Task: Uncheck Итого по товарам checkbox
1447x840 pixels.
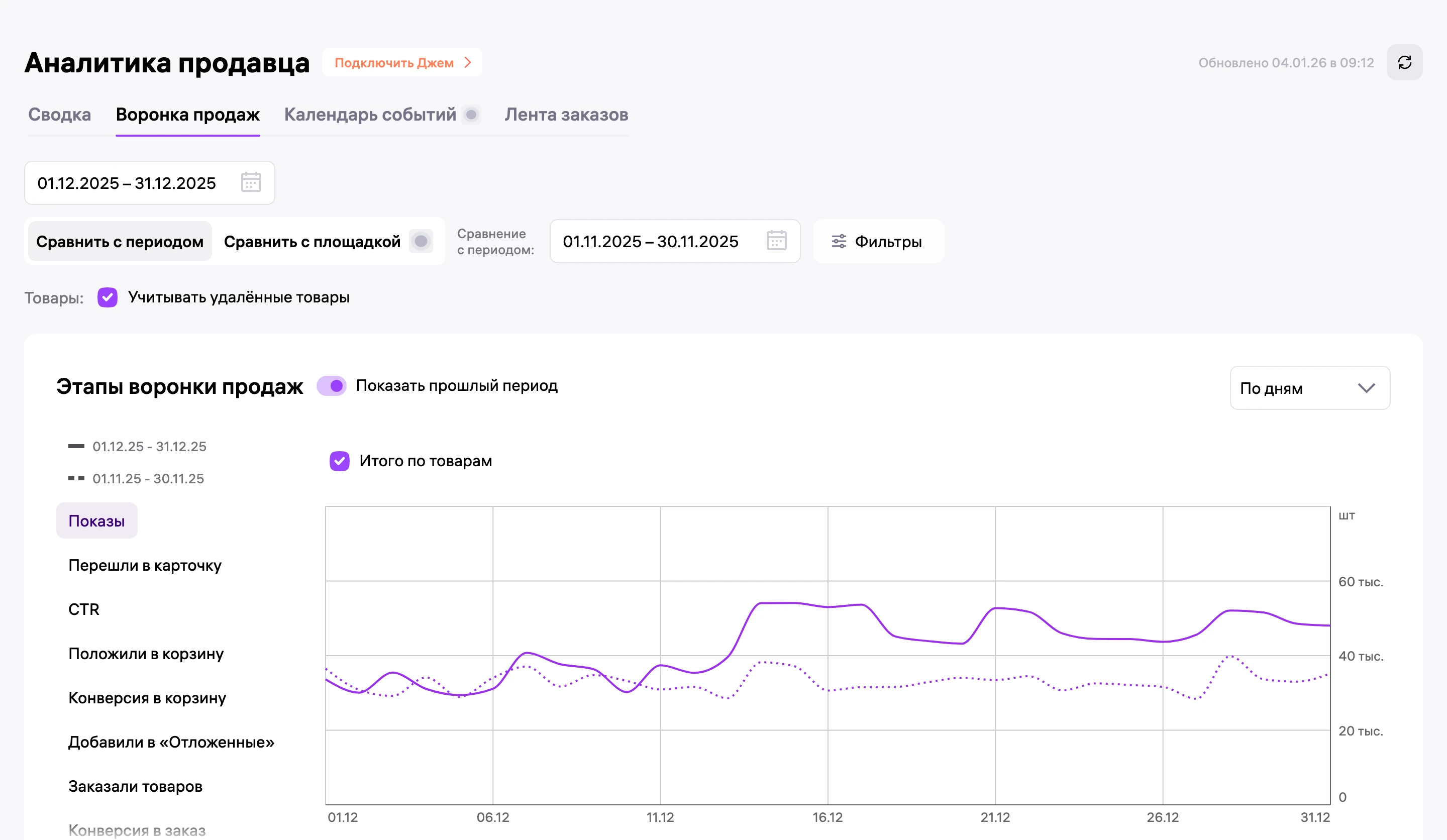Action: 339,461
